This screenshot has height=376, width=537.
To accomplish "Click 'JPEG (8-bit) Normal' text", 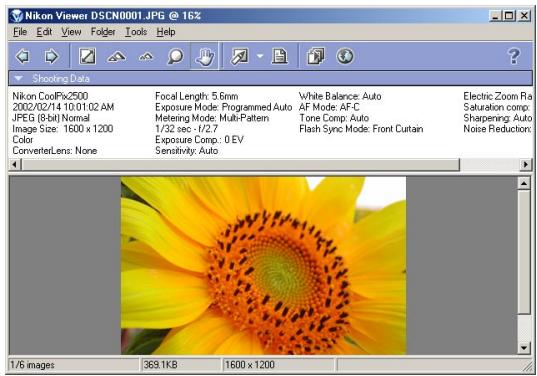I will click(51, 118).
